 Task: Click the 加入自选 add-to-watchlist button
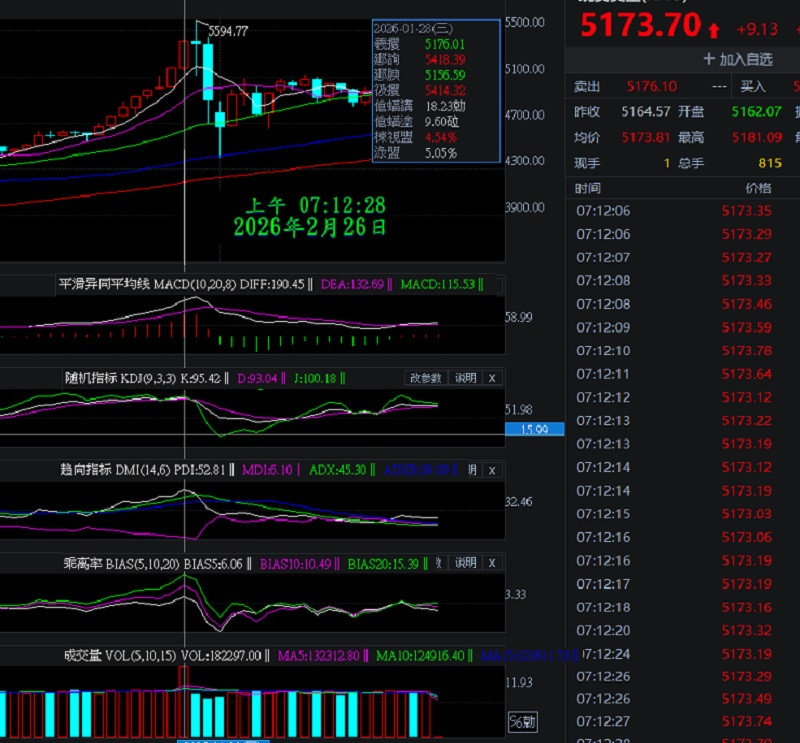738,59
